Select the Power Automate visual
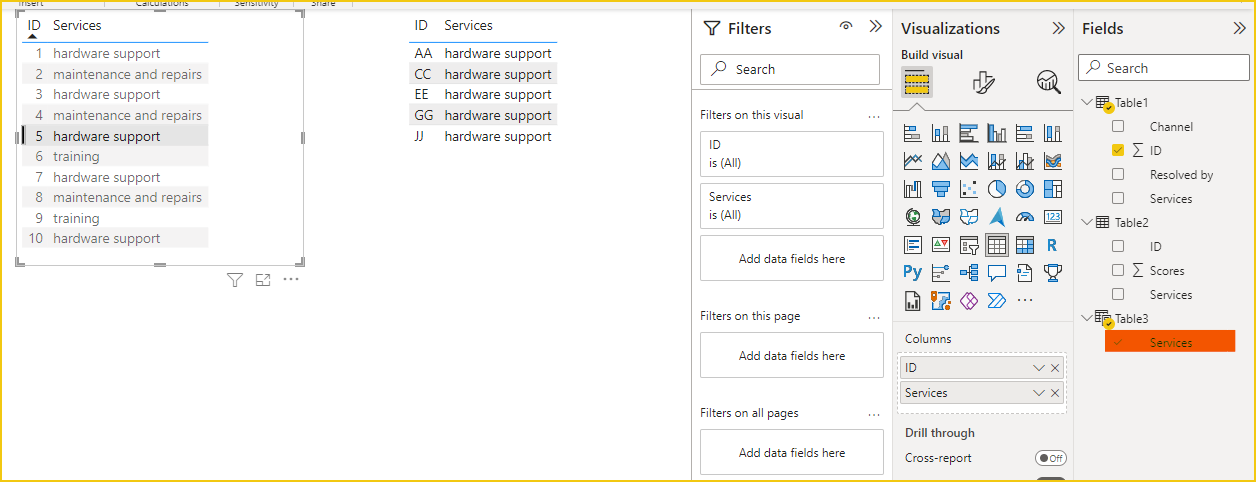 pyautogui.click(x=996, y=300)
